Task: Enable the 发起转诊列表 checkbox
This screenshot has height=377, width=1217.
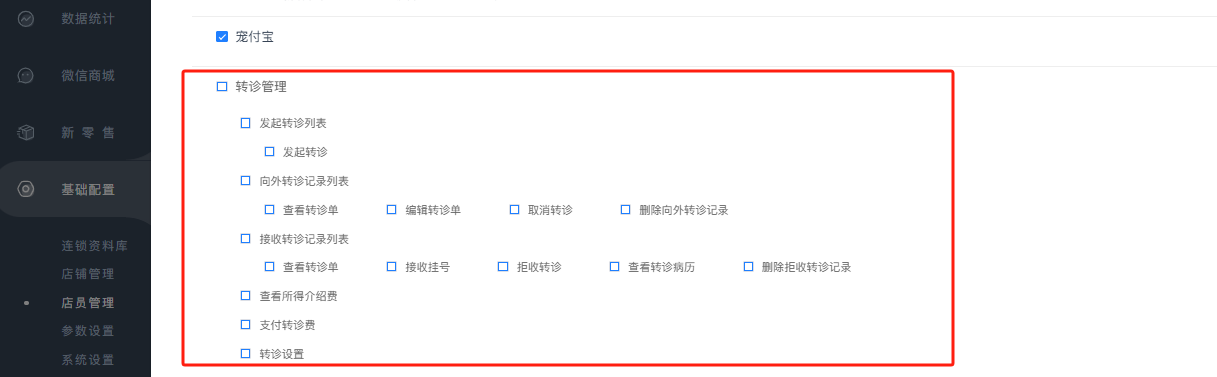Action: point(246,123)
